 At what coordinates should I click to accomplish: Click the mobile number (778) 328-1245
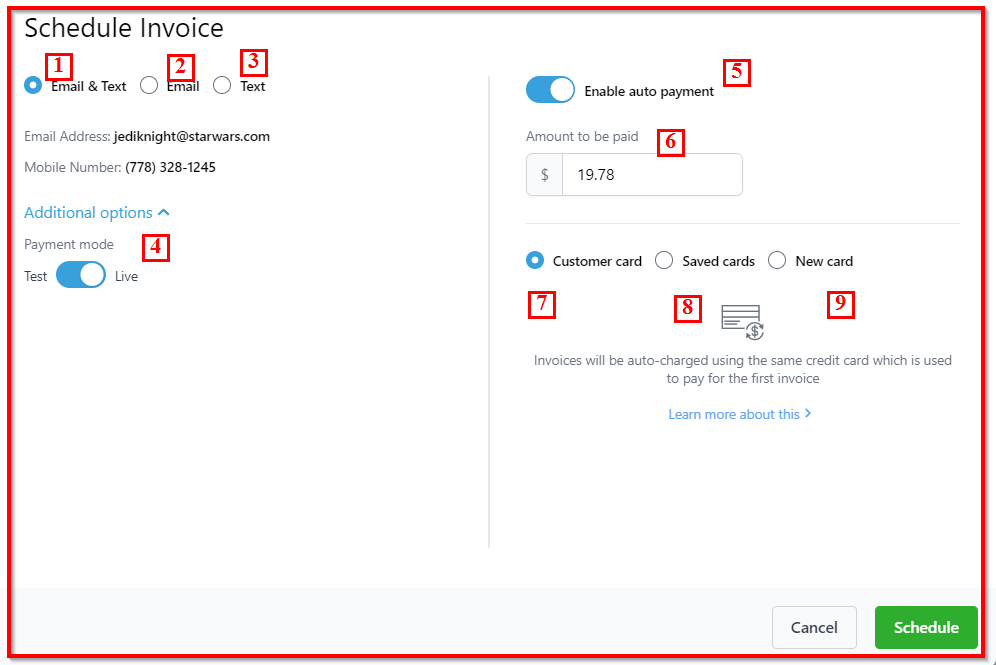[170, 167]
